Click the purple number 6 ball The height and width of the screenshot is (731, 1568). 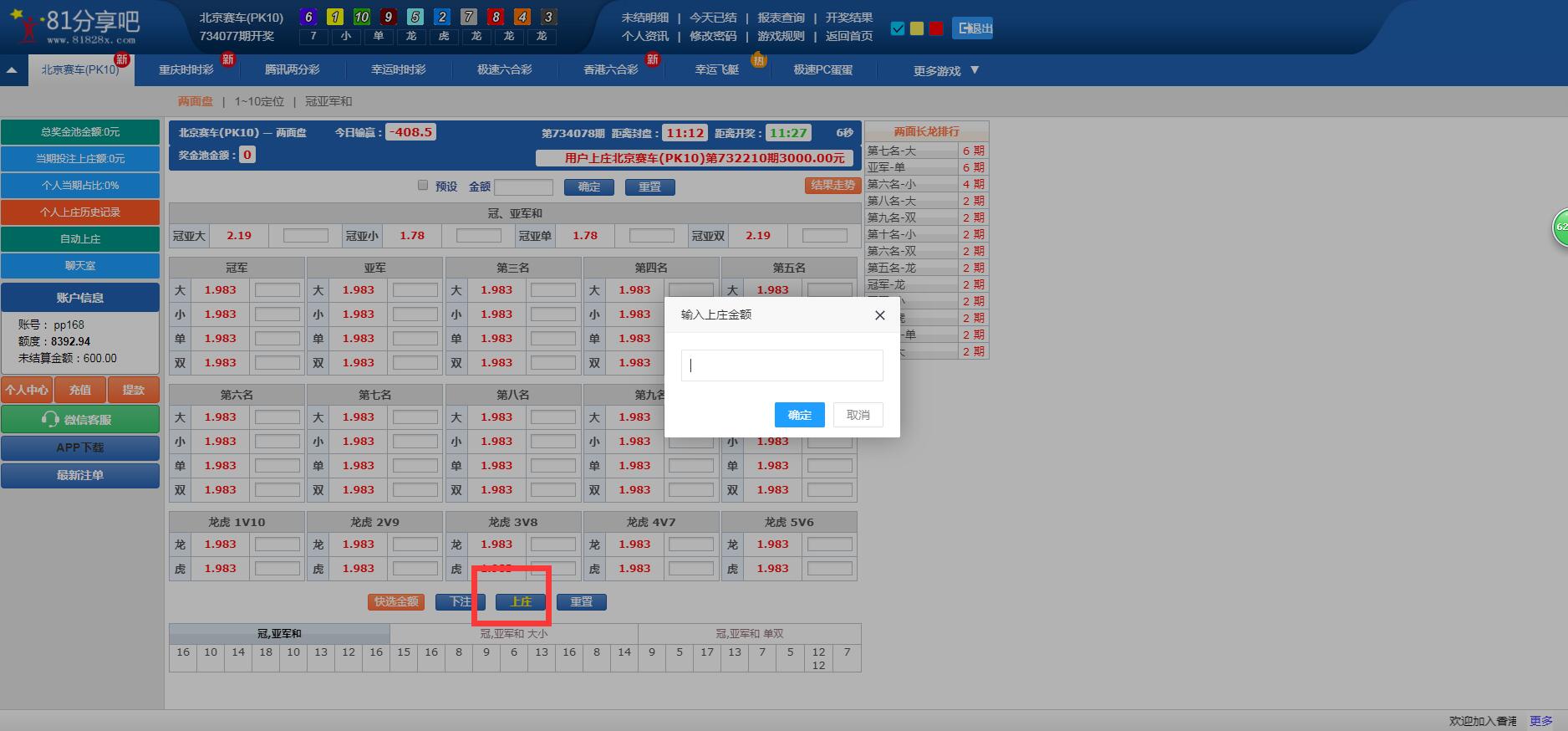point(309,17)
